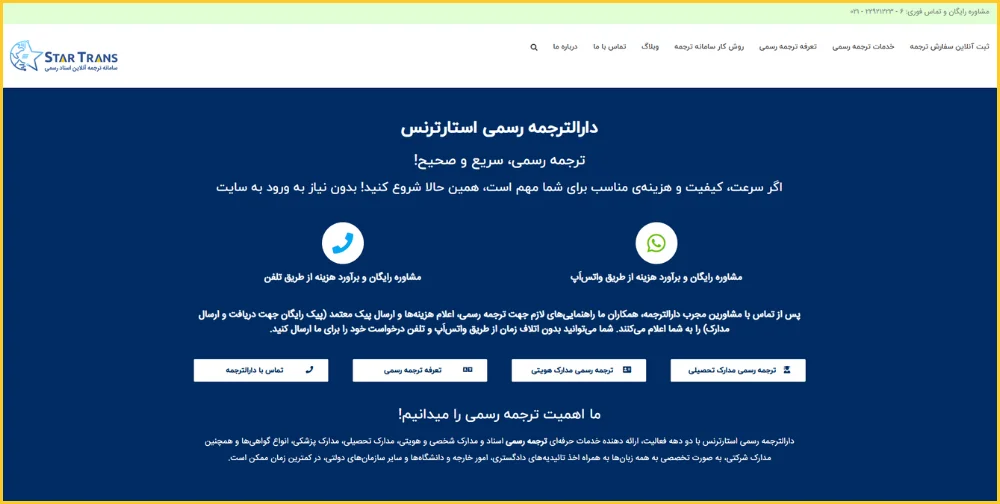Visit the وبلاگ menu item
Viewport: 1000px width, 504px height.
(650, 47)
